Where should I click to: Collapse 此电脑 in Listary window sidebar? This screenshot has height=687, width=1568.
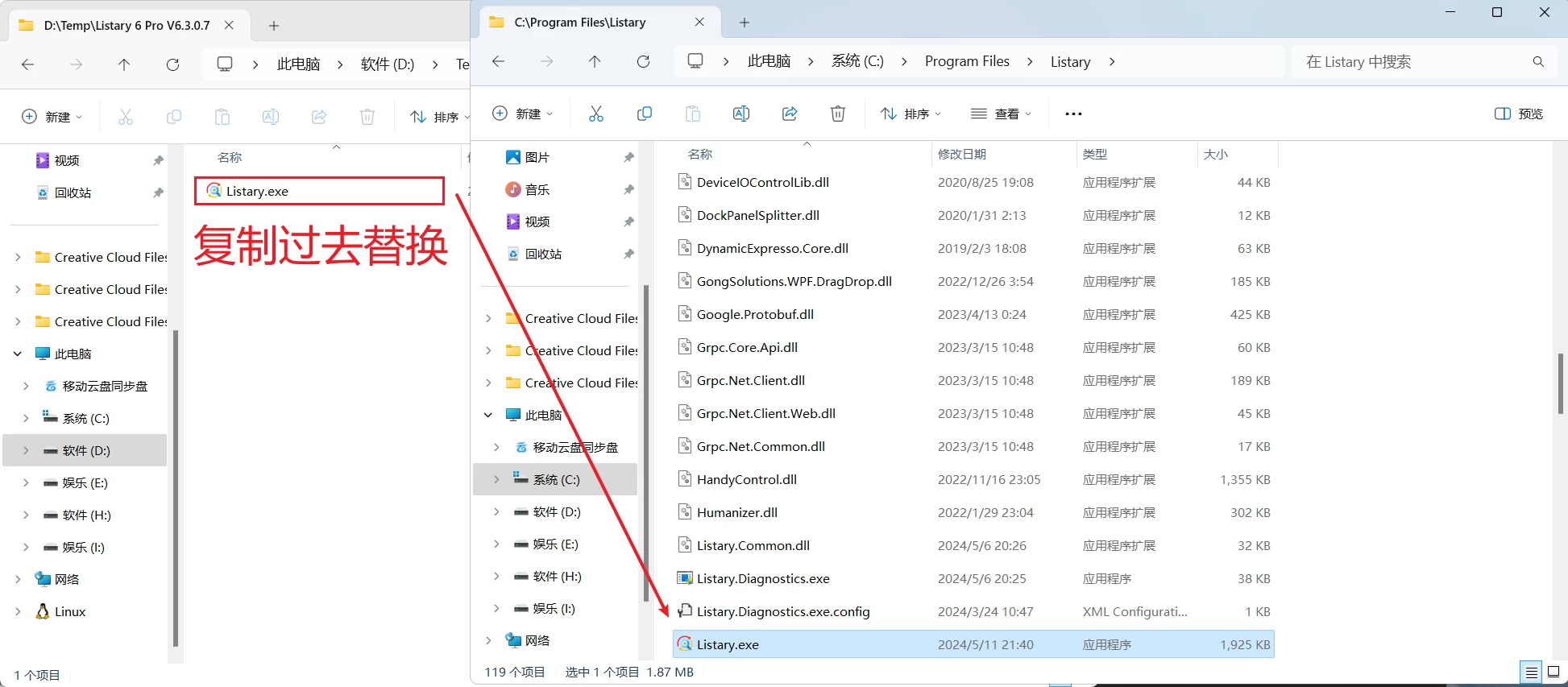click(488, 415)
